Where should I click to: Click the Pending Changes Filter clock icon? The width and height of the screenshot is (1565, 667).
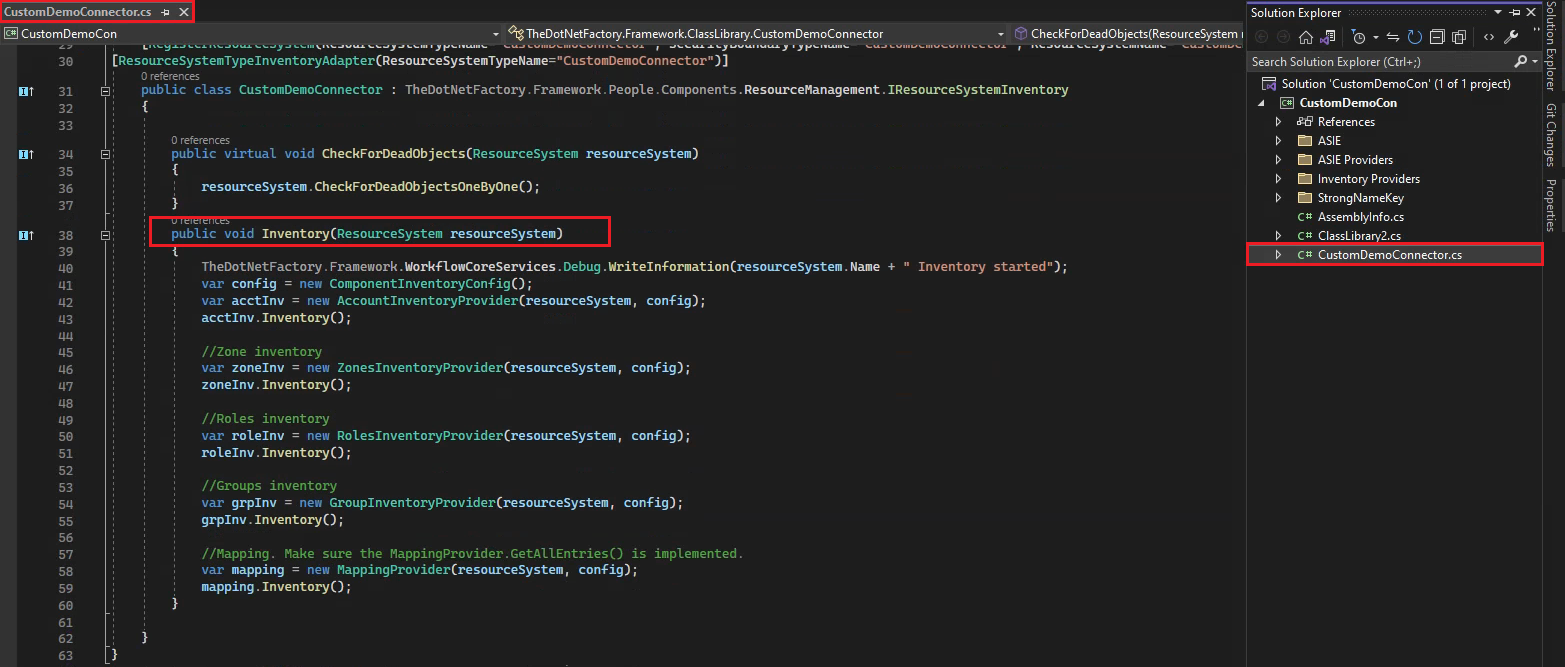[x=1357, y=37]
